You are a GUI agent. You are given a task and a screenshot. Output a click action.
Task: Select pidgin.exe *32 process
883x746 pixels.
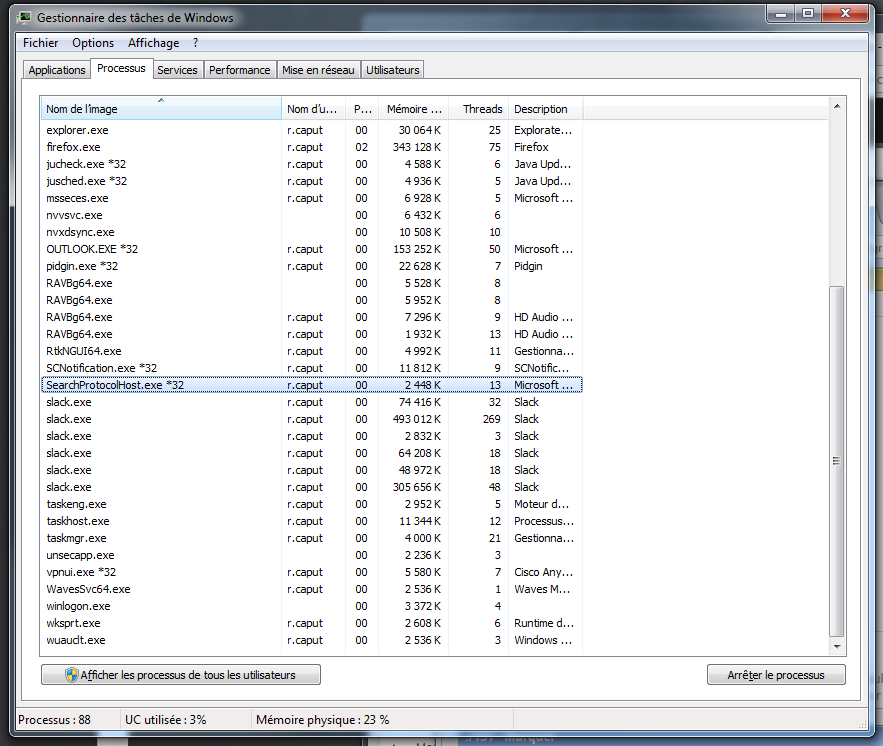tap(311, 266)
